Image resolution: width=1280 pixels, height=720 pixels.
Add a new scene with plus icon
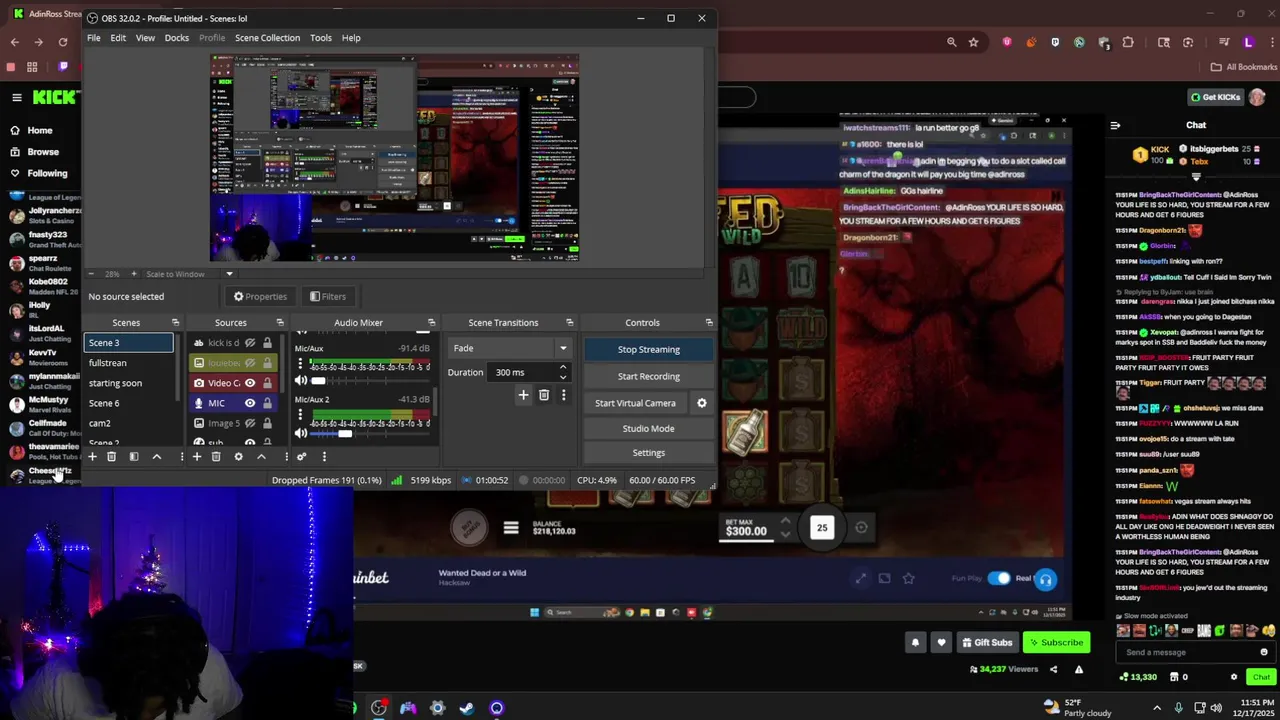pos(92,457)
